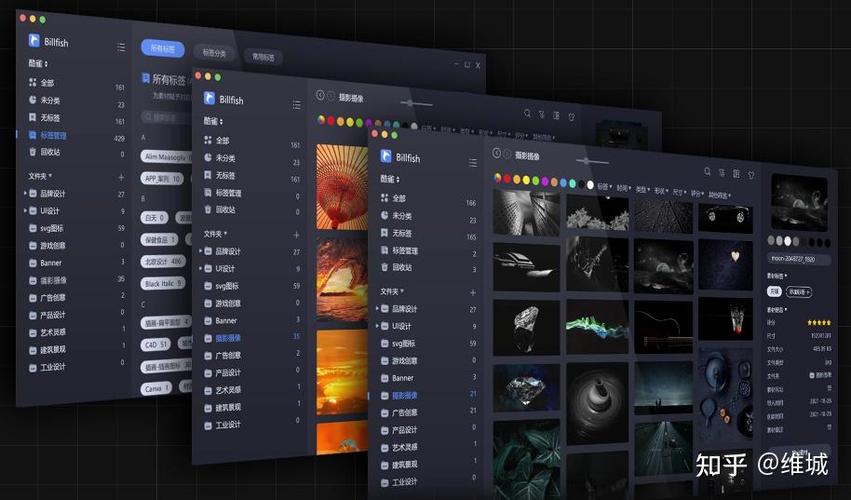Click Black Italic tag in back window
851x500 pixels.
coord(163,283)
